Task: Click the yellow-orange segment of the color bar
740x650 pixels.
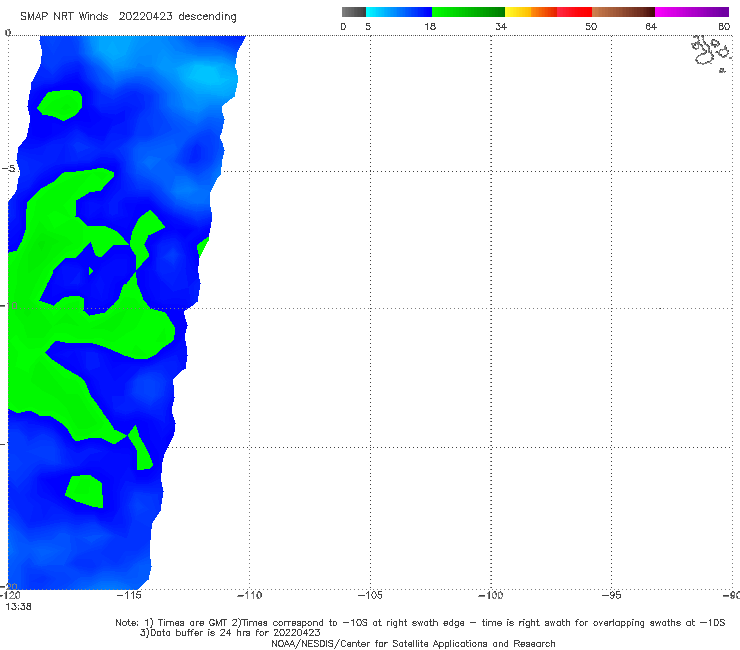Action: click(531, 12)
